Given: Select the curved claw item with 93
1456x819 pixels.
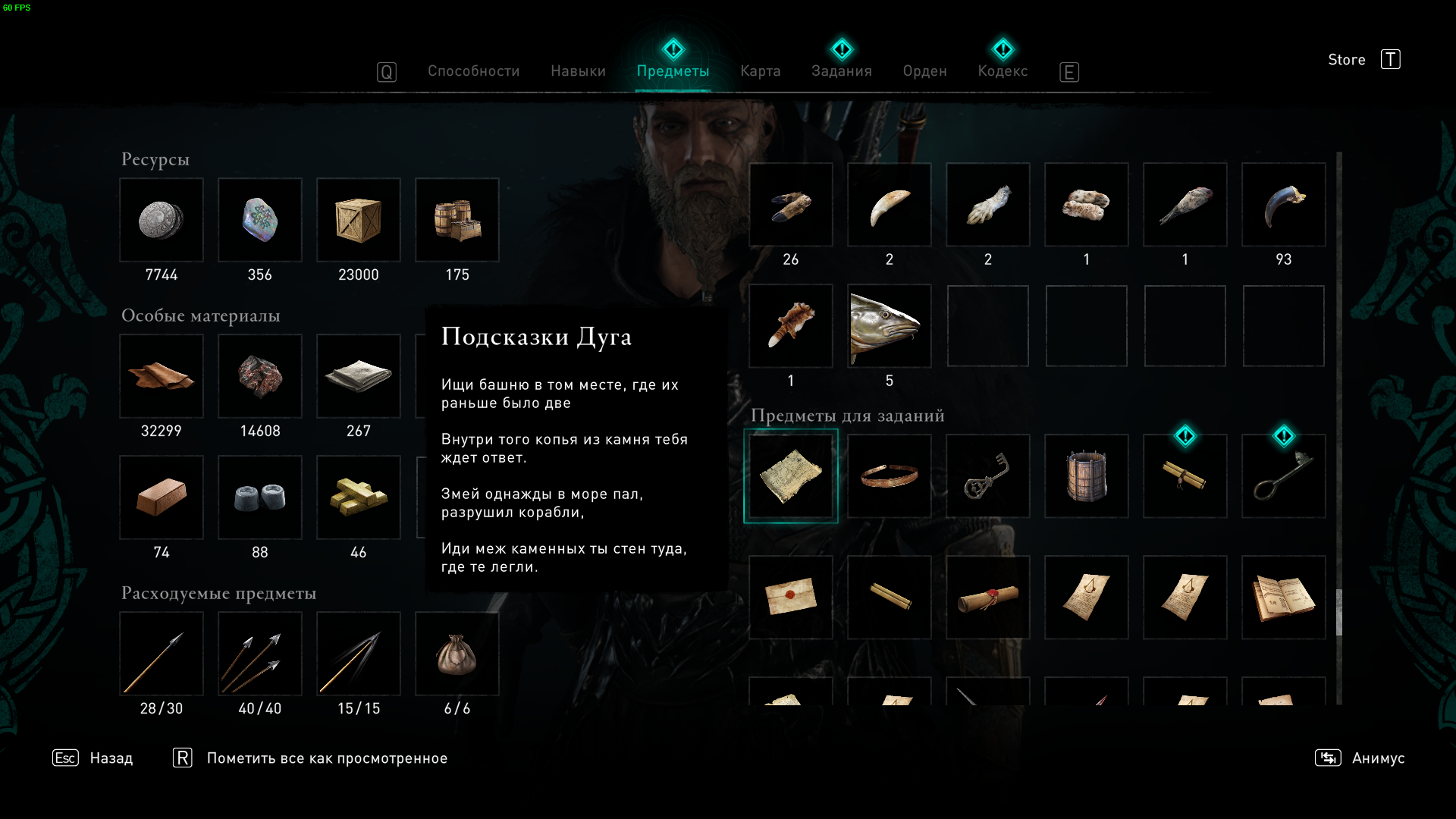Looking at the screenshot, I should 1284,205.
